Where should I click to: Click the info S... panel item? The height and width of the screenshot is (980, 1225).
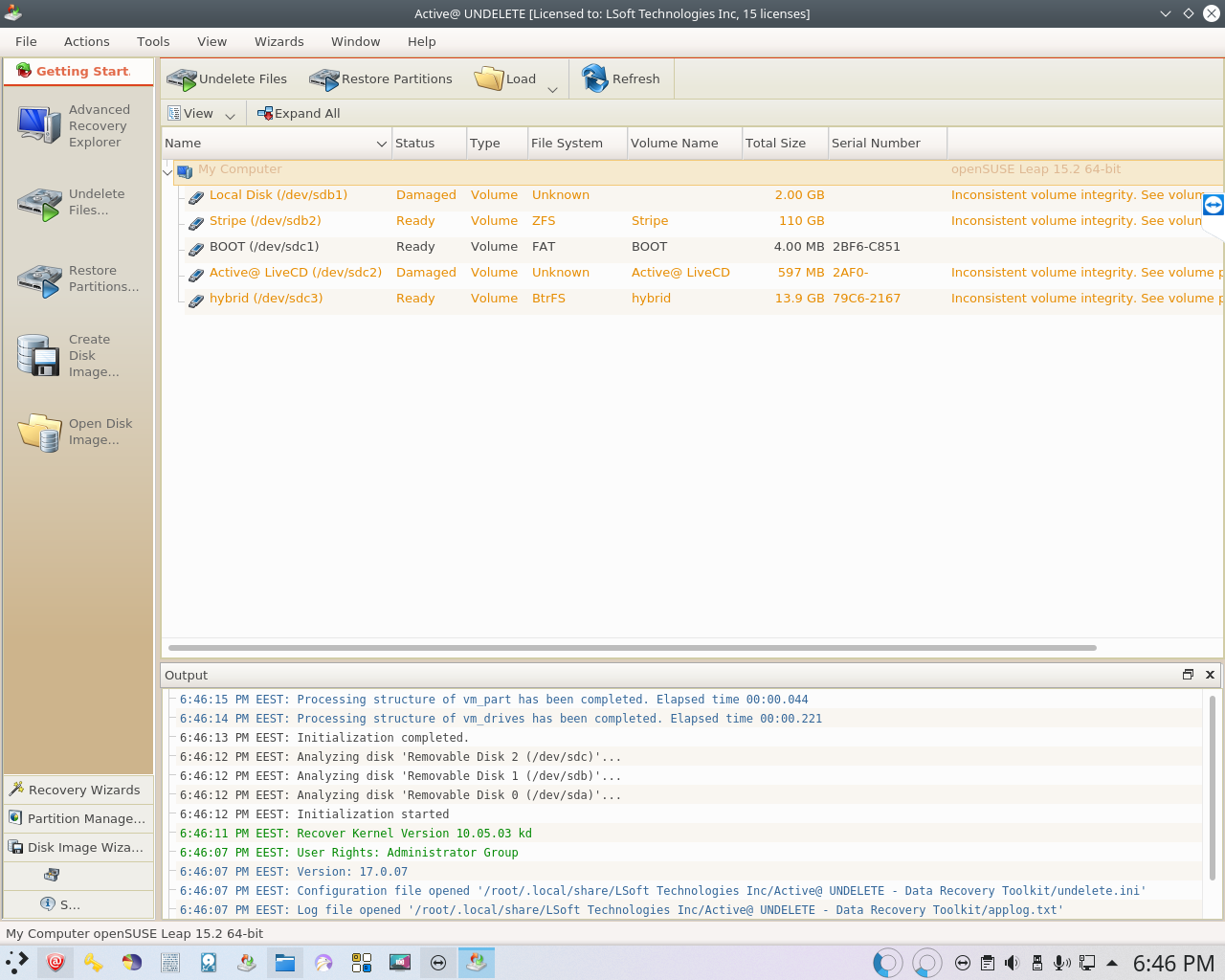pos(78,904)
